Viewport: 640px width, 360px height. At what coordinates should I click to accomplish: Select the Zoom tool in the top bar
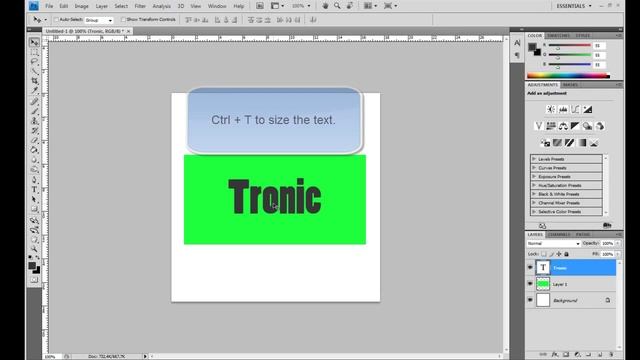337,6
